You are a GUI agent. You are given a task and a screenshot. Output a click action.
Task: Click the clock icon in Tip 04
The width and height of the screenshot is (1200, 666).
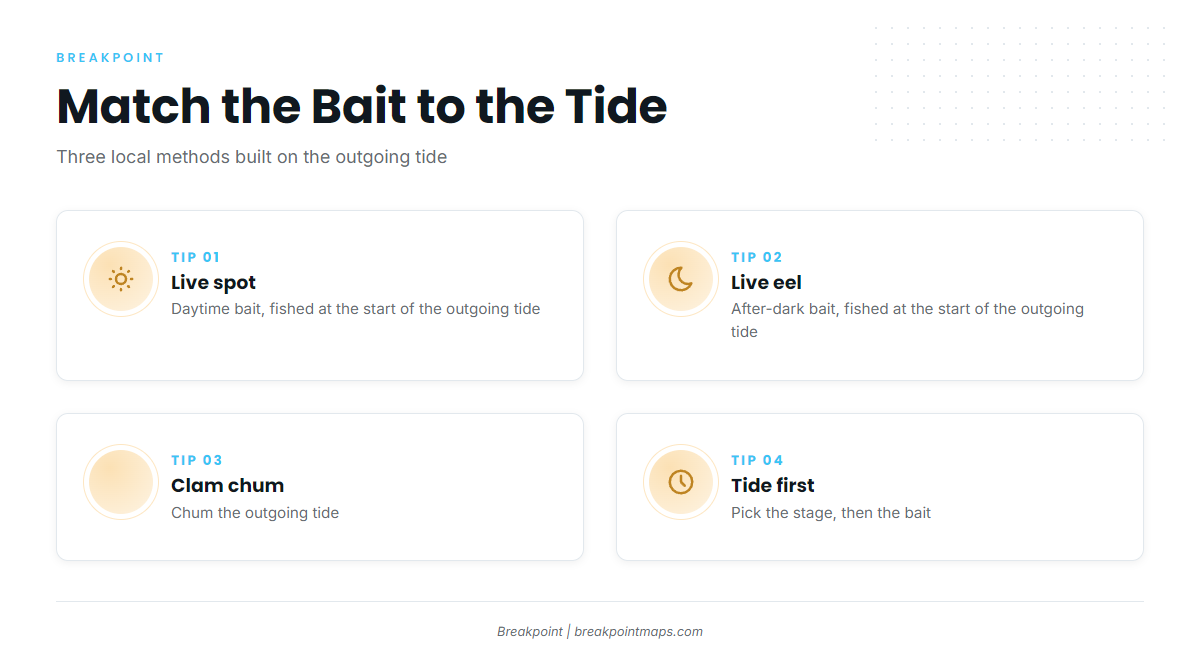pos(681,482)
